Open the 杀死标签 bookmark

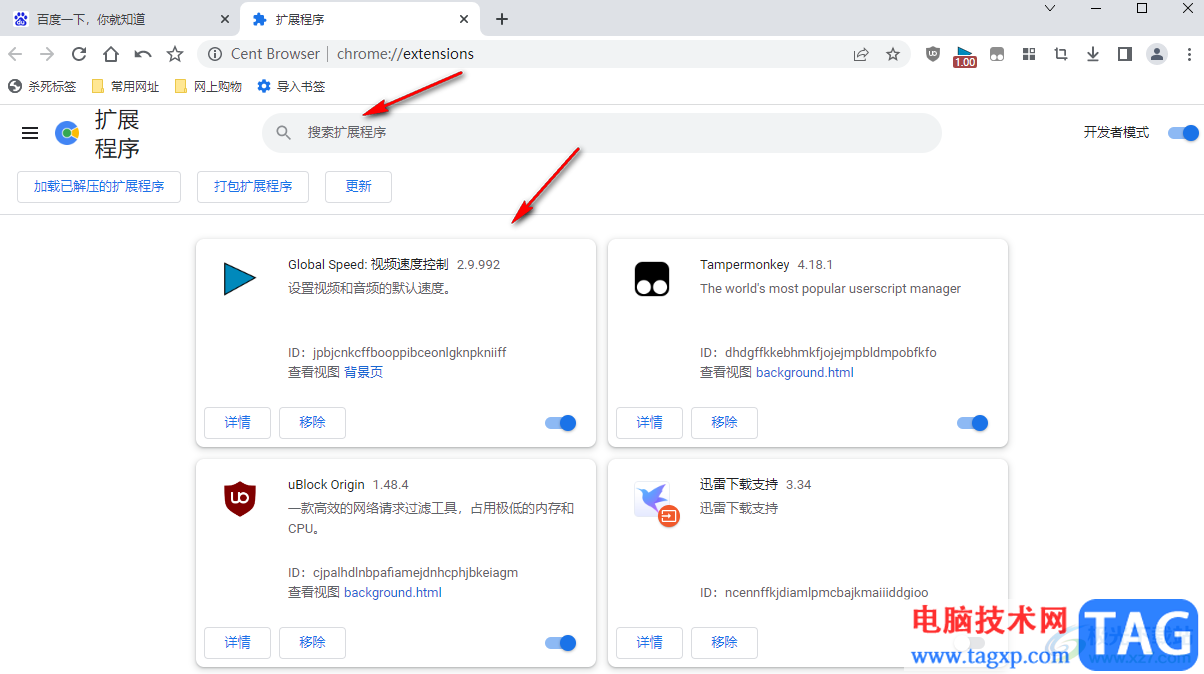[42, 87]
